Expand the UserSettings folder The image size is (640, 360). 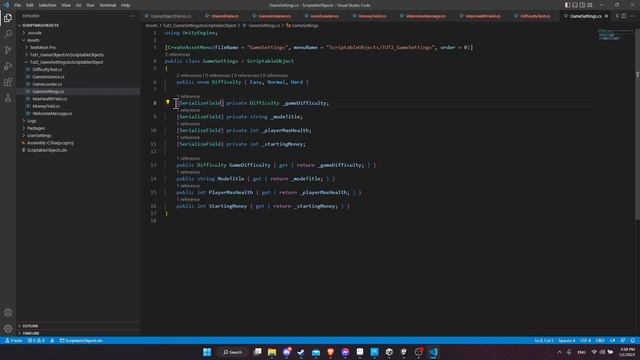point(39,136)
